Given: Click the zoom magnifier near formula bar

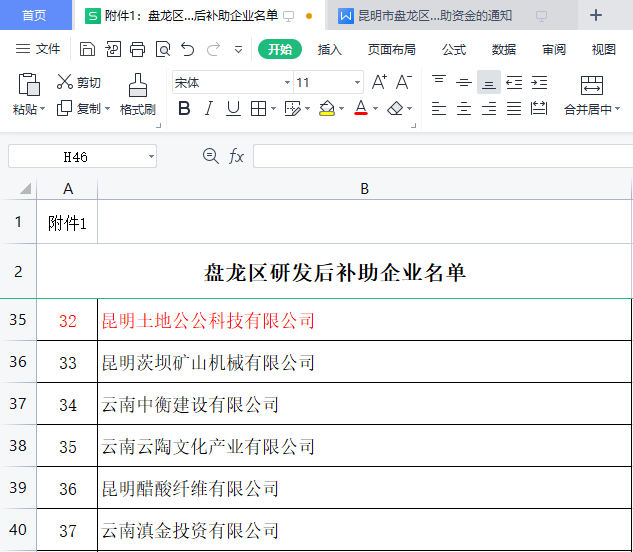Looking at the screenshot, I should coord(210,156).
